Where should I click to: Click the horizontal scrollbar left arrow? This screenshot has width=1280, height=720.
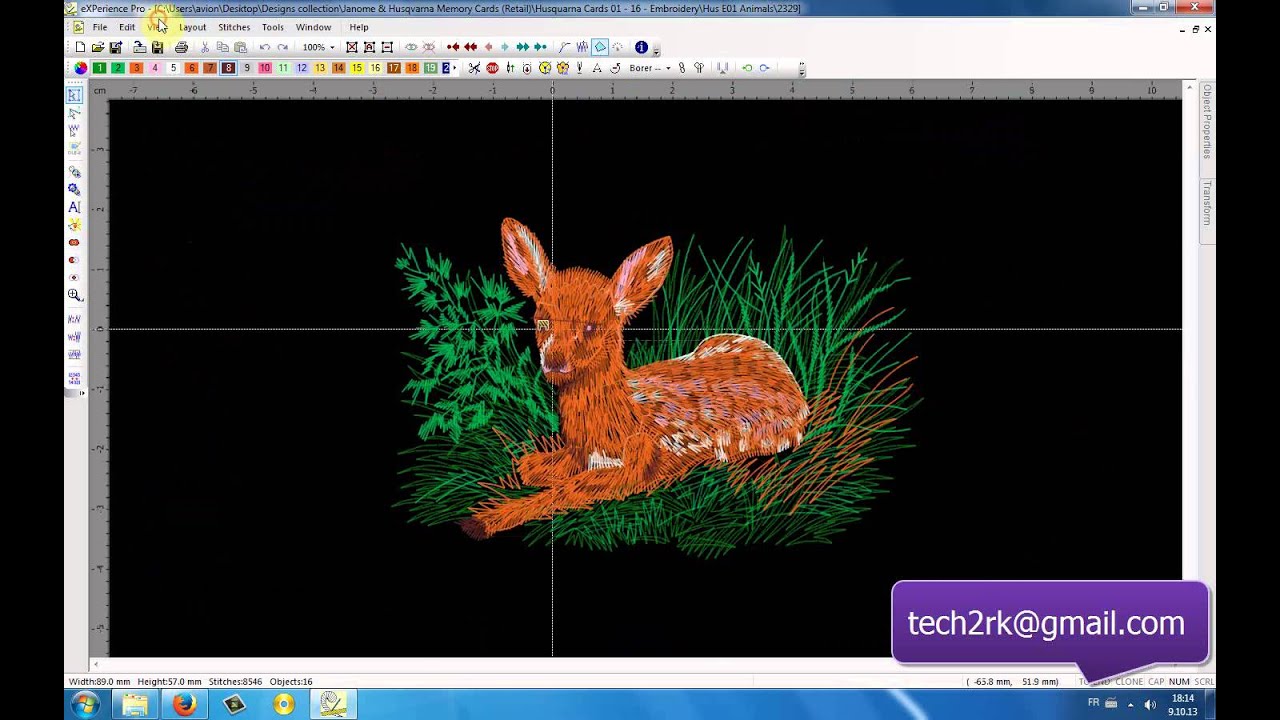coord(96,664)
